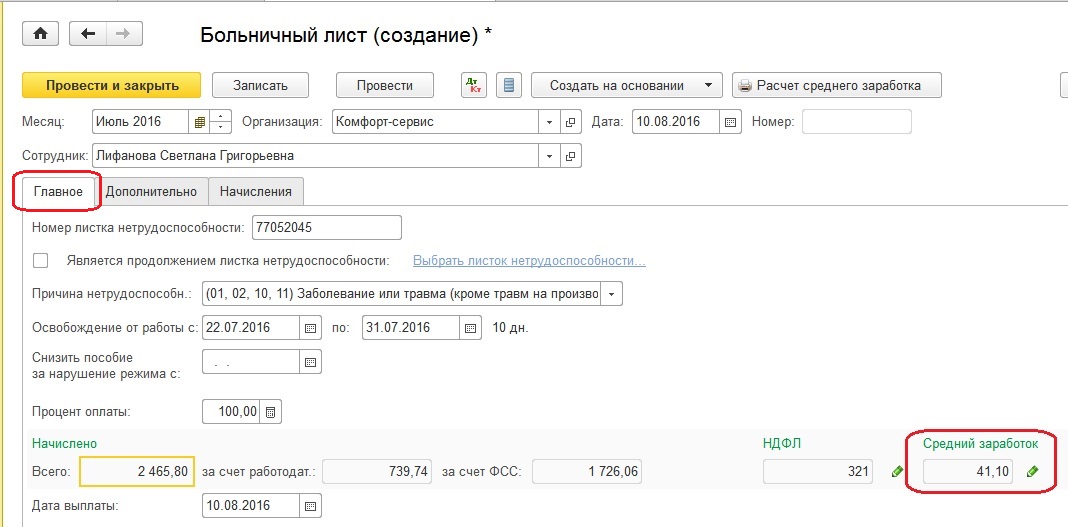Click the НДФЛ value 321
This screenshot has height=527, width=1068.
818,471
